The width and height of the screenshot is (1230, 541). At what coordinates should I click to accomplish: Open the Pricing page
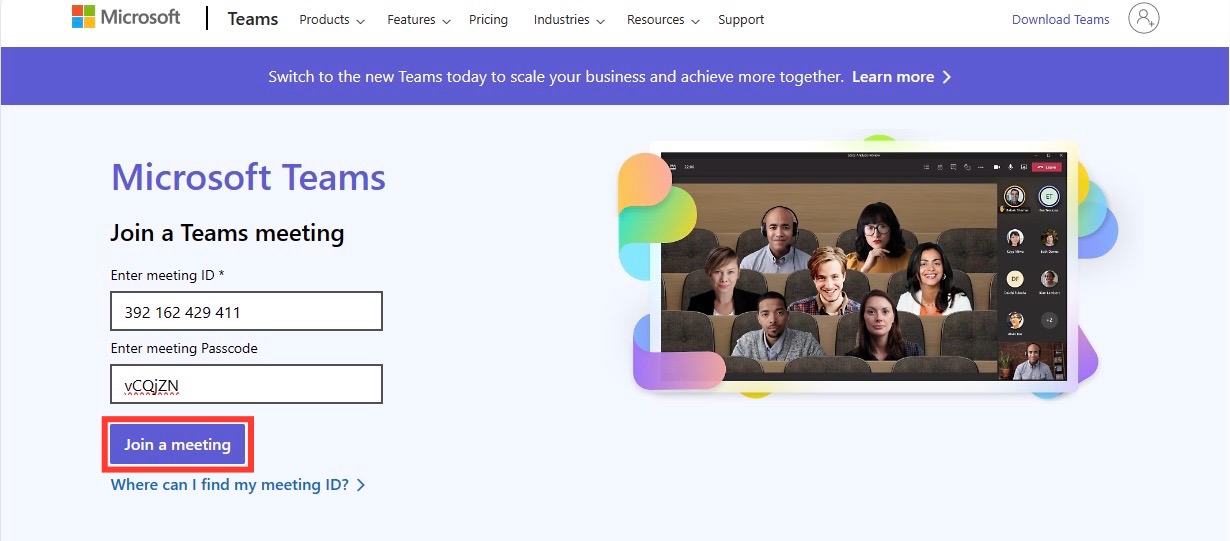(x=488, y=20)
